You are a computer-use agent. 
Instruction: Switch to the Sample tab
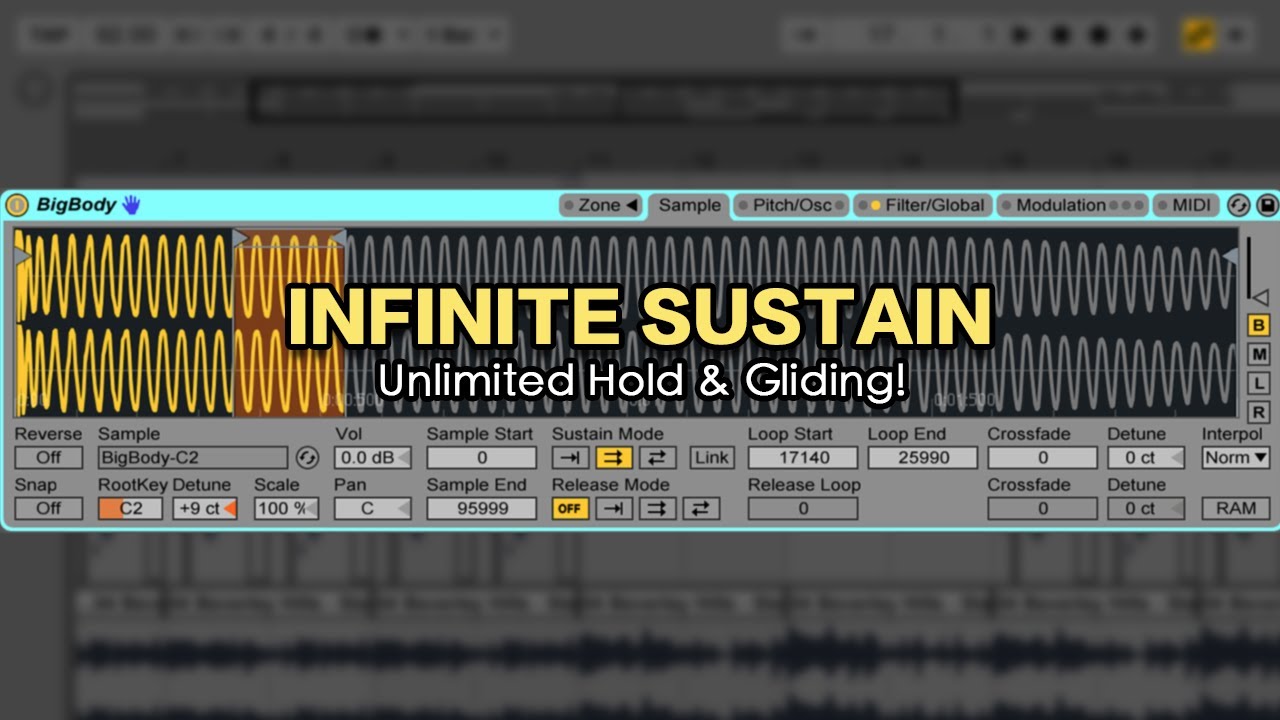pyautogui.click(x=689, y=205)
